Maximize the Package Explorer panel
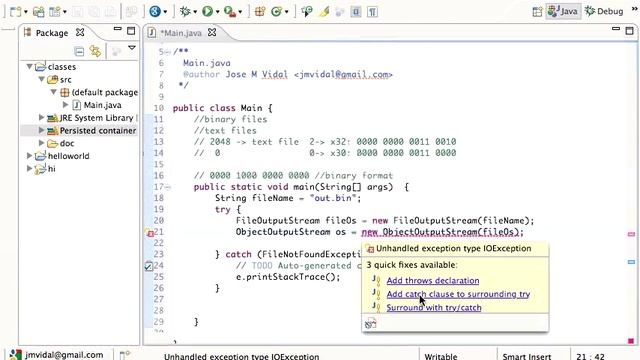640x360 pixels. point(131,31)
